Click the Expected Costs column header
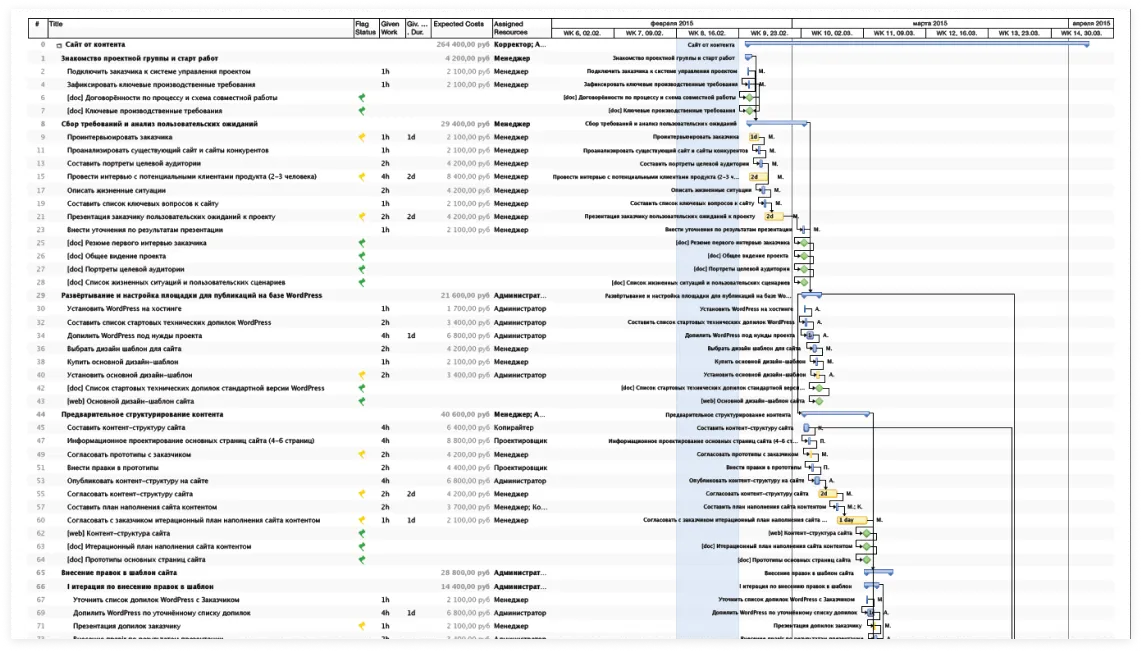 459,24
